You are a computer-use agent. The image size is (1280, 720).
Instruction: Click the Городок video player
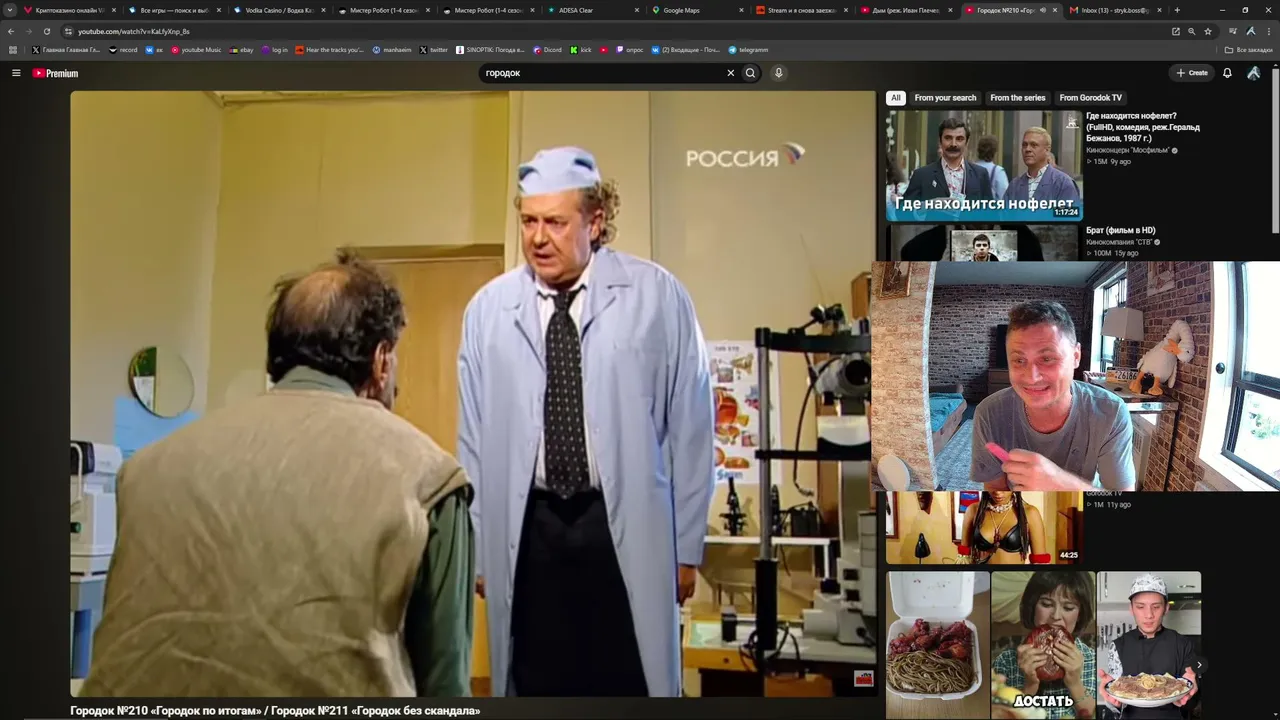click(473, 393)
